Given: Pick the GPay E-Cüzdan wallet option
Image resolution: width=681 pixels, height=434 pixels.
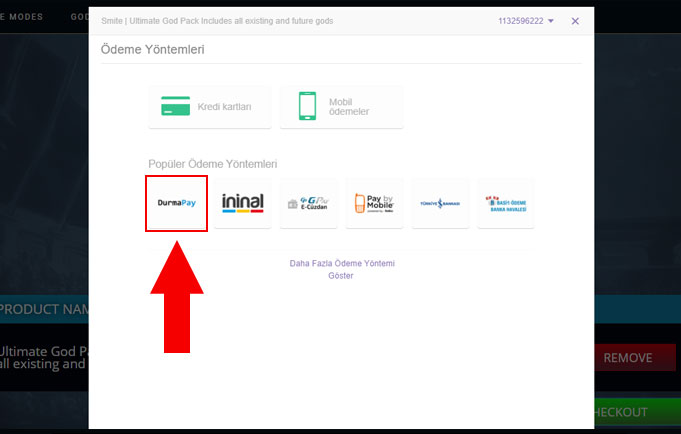Looking at the screenshot, I should [x=308, y=203].
